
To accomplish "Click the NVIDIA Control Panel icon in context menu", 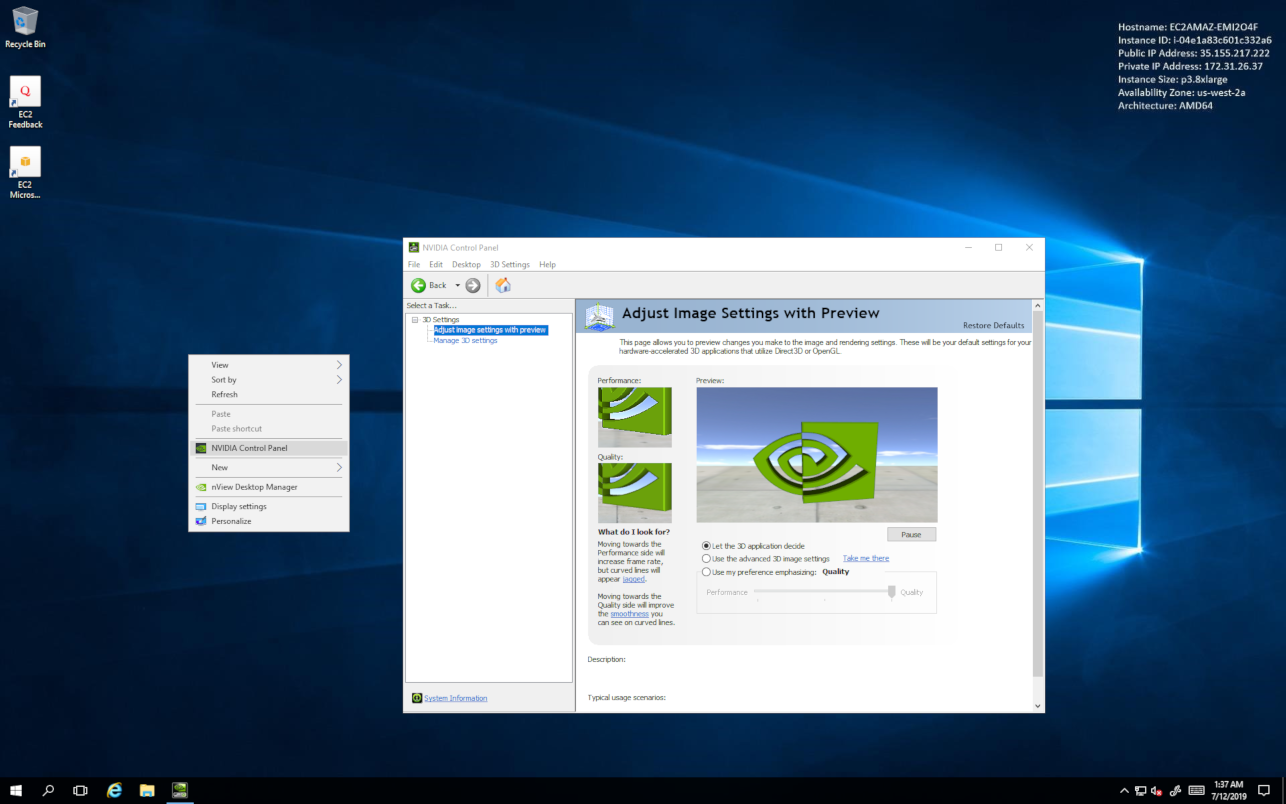I will tap(200, 448).
